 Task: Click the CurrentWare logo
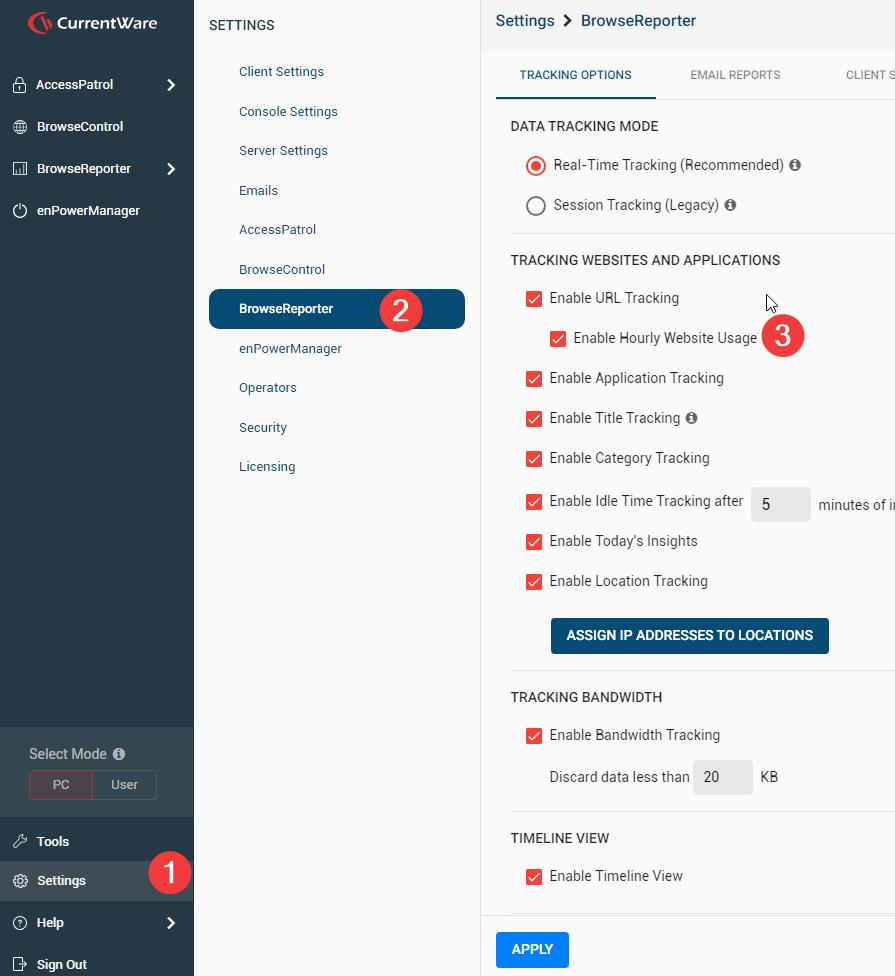(x=92, y=23)
